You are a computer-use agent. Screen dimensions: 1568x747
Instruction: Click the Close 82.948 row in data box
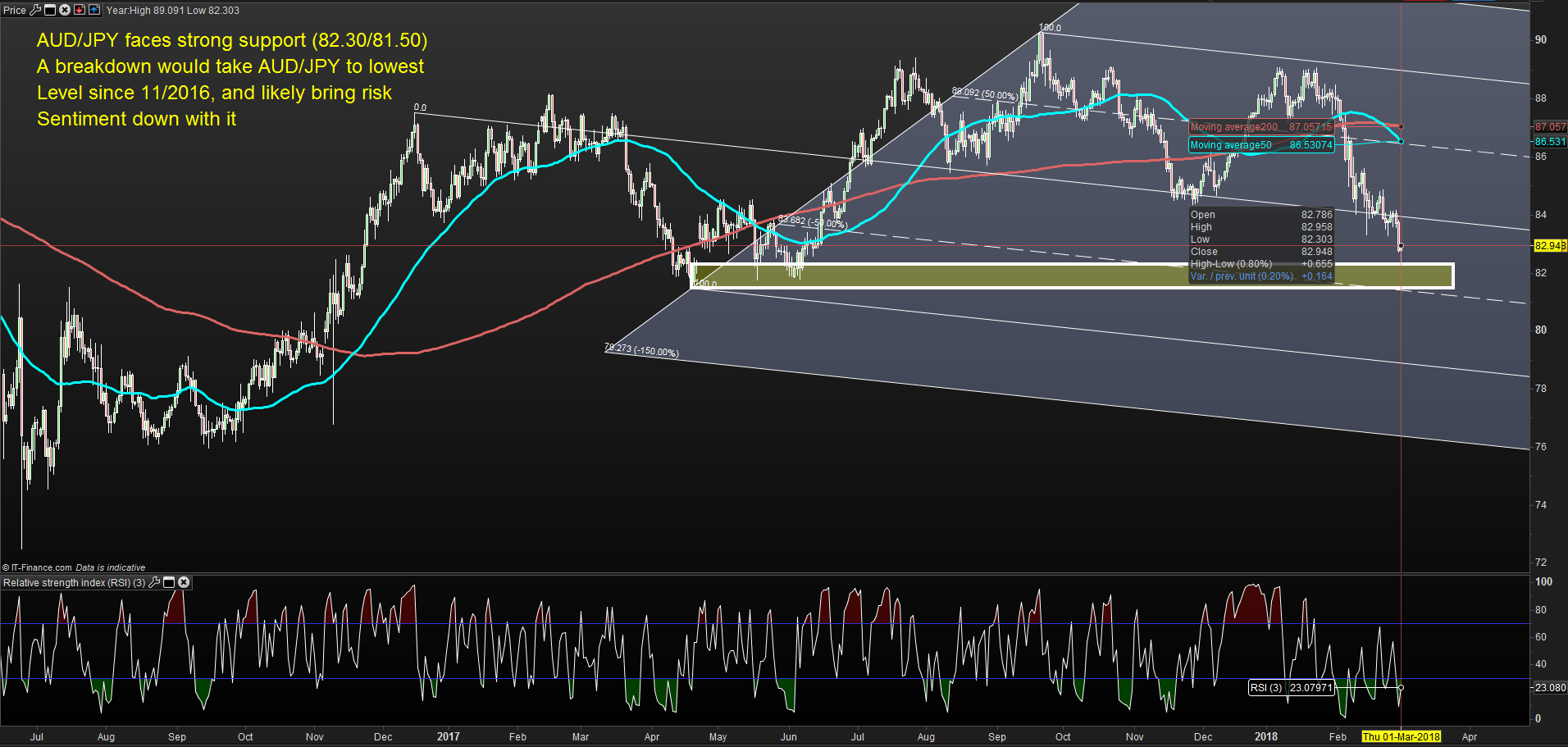[x=1261, y=252]
